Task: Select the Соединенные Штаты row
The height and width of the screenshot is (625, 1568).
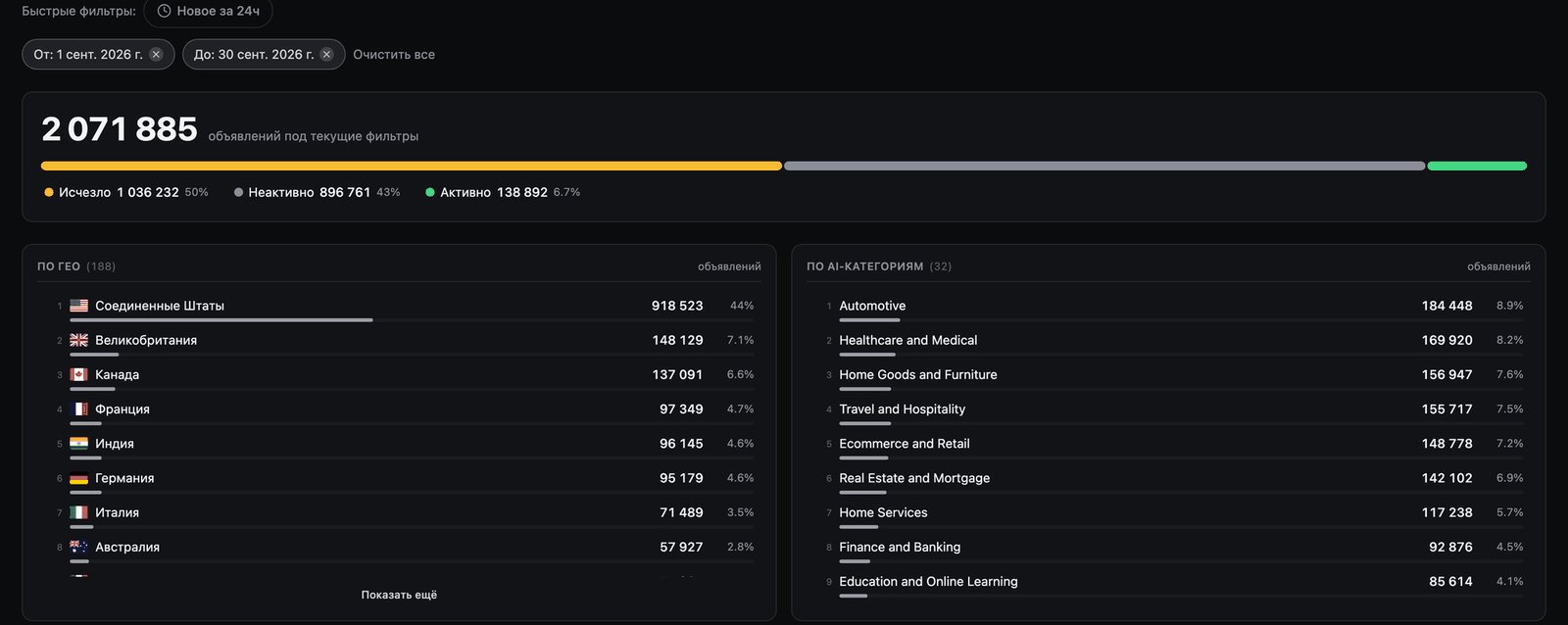Action: pos(399,308)
